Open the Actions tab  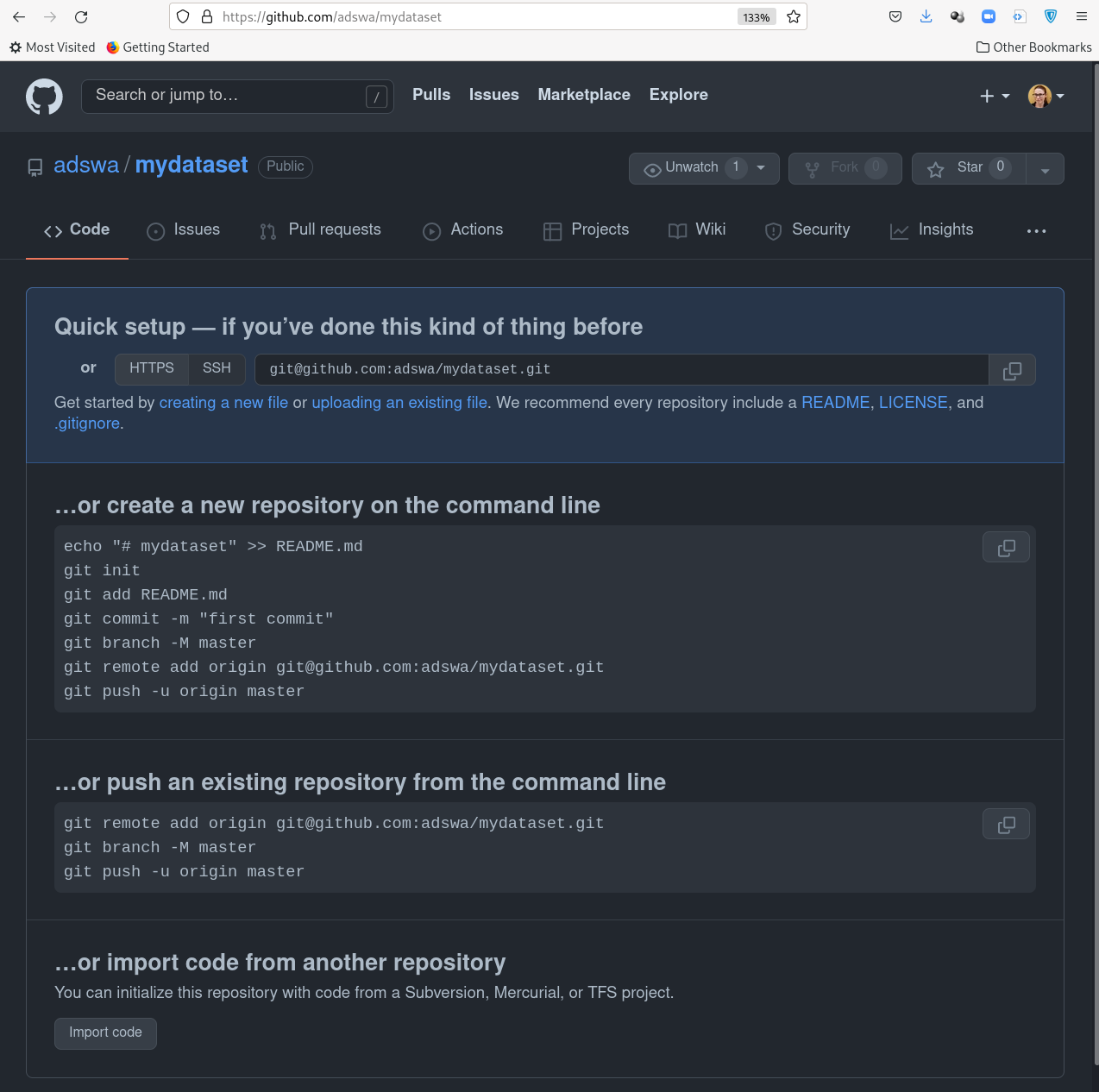click(x=463, y=230)
